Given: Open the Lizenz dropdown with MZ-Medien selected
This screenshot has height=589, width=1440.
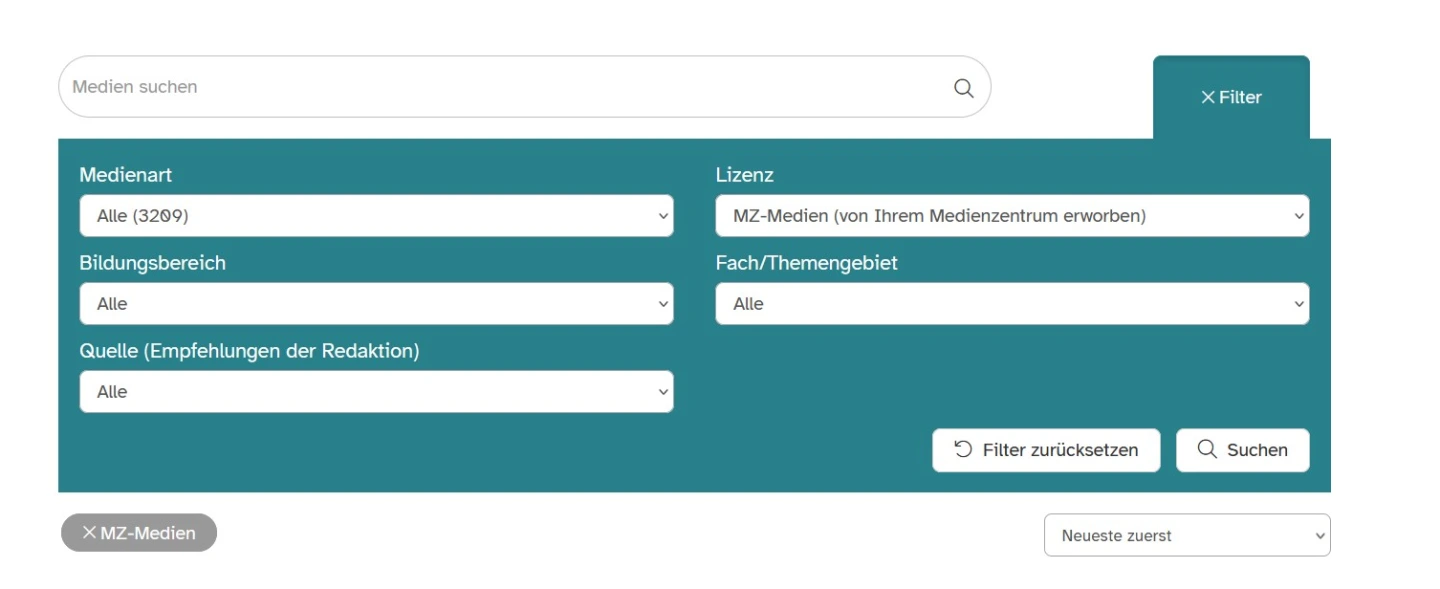Looking at the screenshot, I should 1012,216.
